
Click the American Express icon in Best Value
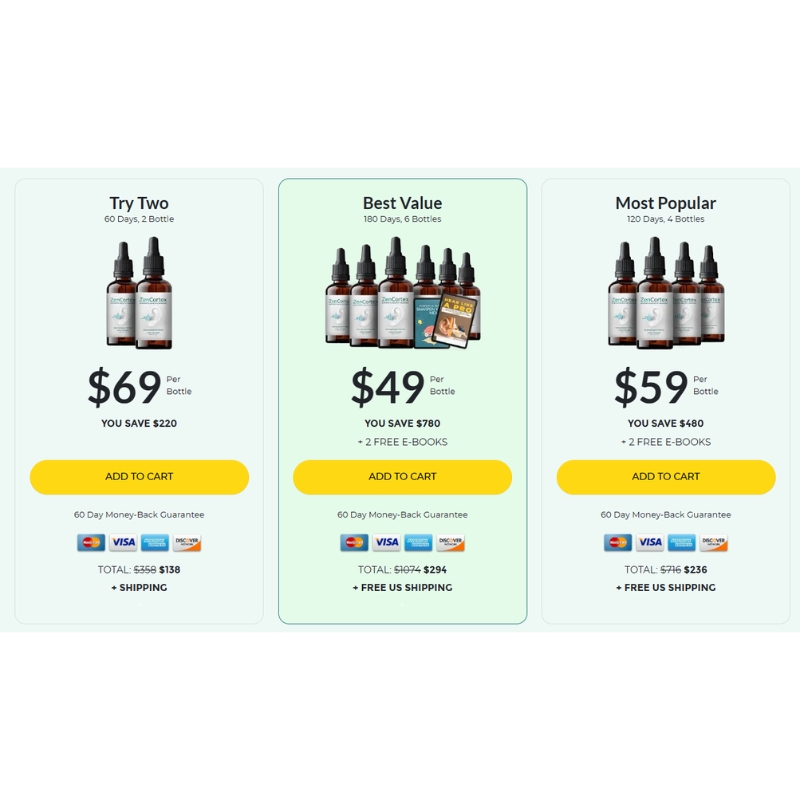[x=418, y=542]
